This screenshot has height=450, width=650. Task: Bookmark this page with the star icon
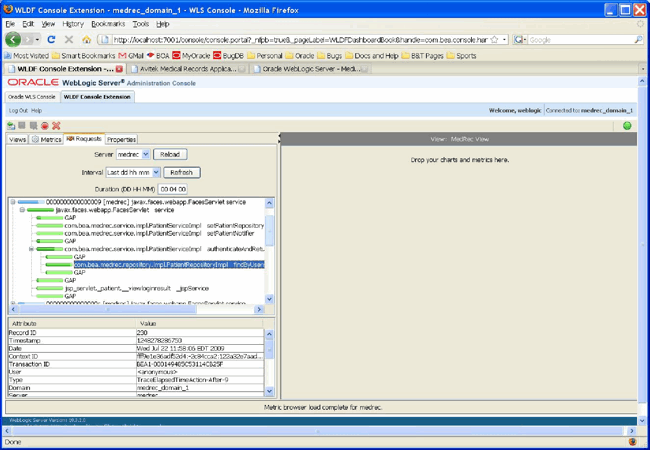(494, 40)
